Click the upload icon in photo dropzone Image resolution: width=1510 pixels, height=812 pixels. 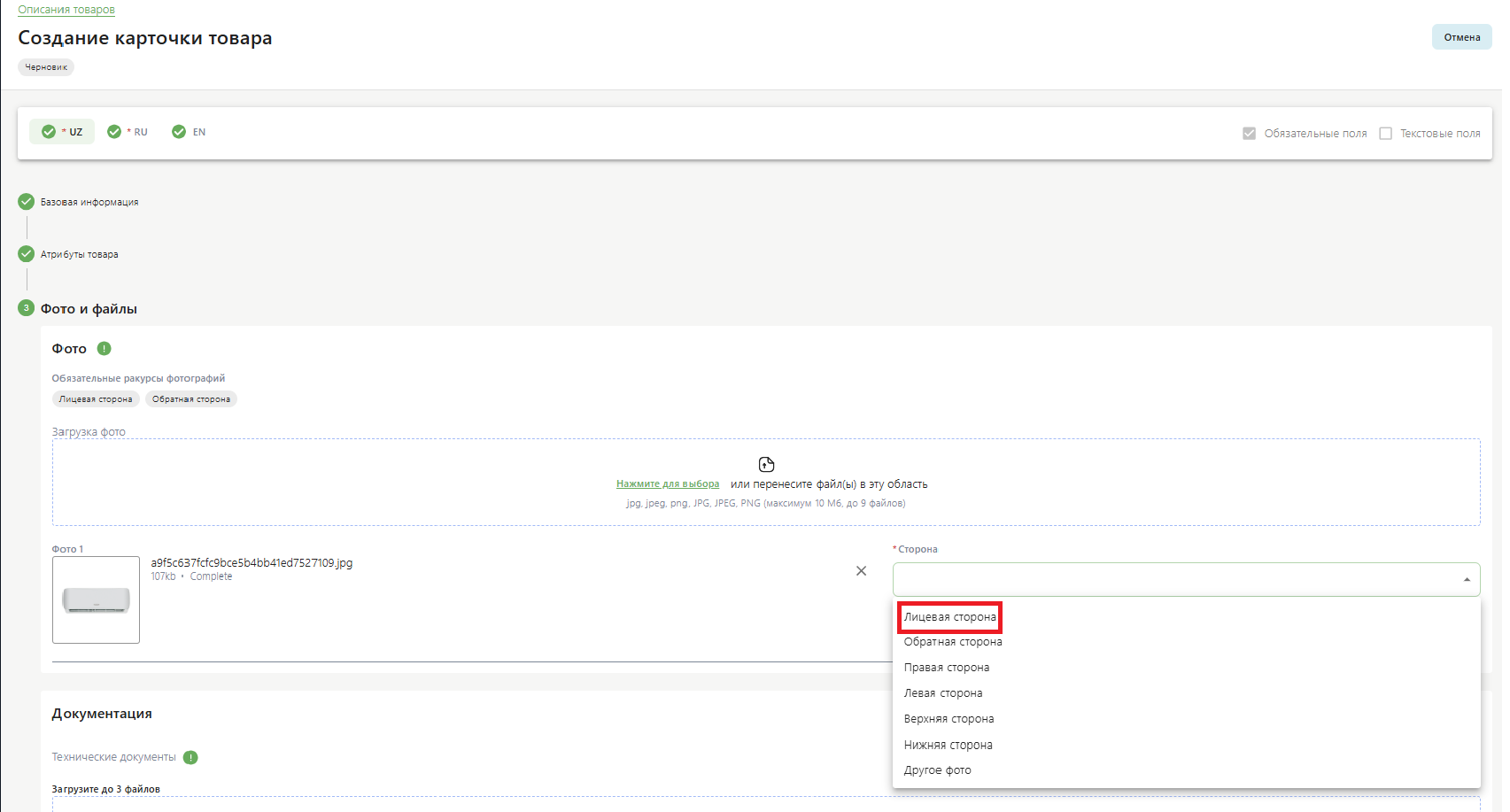click(766, 465)
